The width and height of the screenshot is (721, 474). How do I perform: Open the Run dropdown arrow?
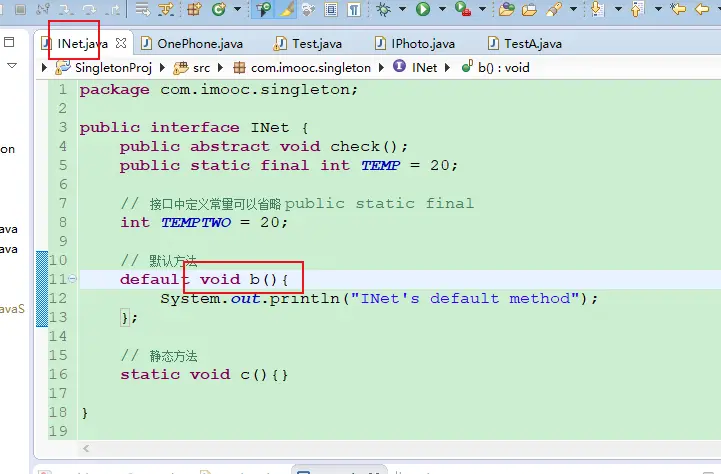[x=442, y=9]
